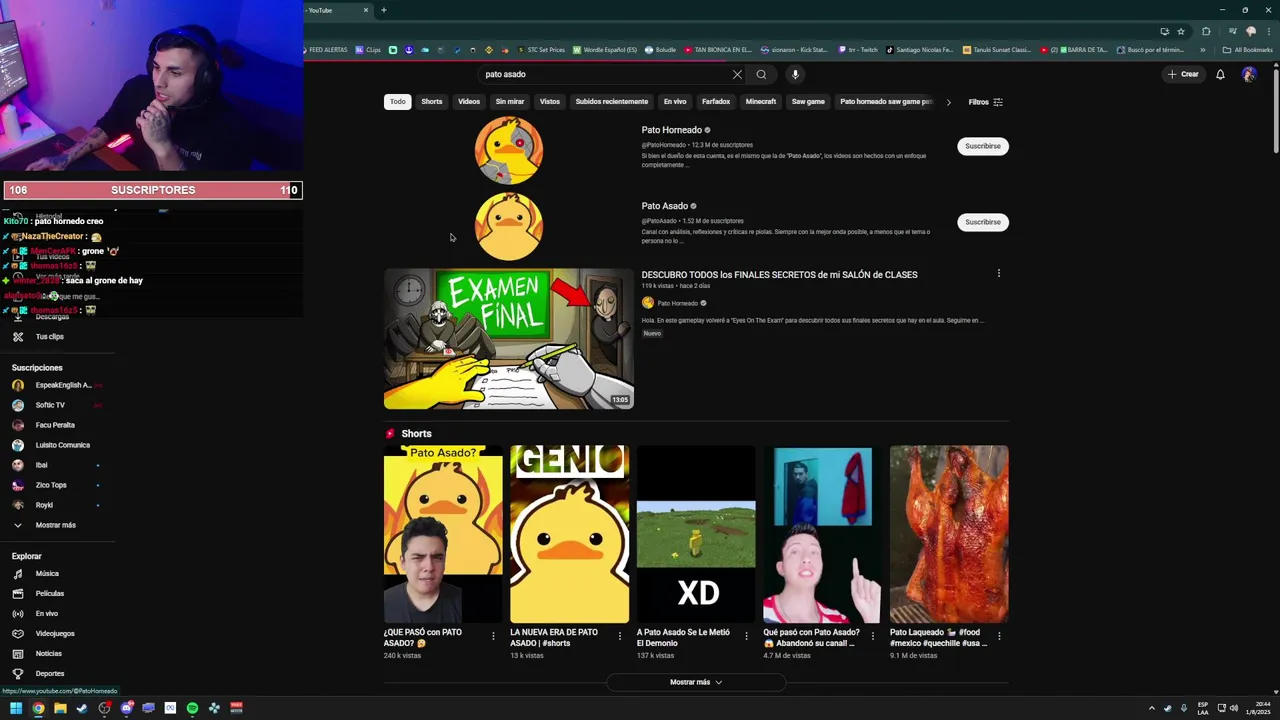
Task: Open the Pato Asado channel name link
Action: pos(665,206)
